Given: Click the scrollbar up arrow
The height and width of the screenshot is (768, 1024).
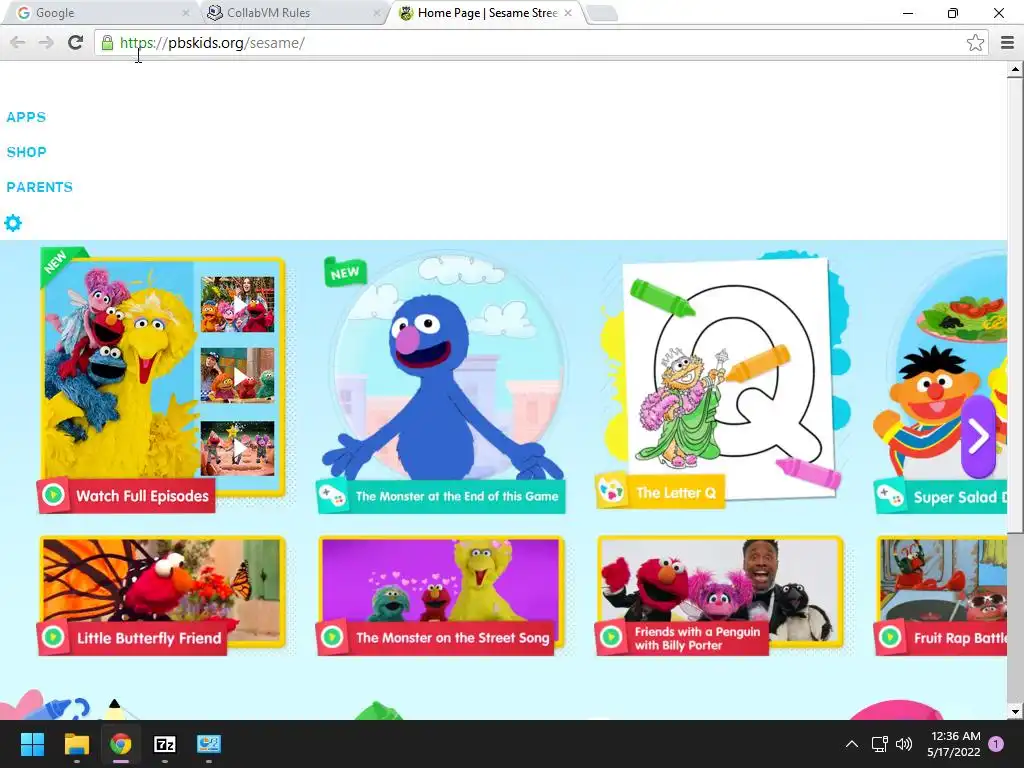Looking at the screenshot, I should point(1015,69).
